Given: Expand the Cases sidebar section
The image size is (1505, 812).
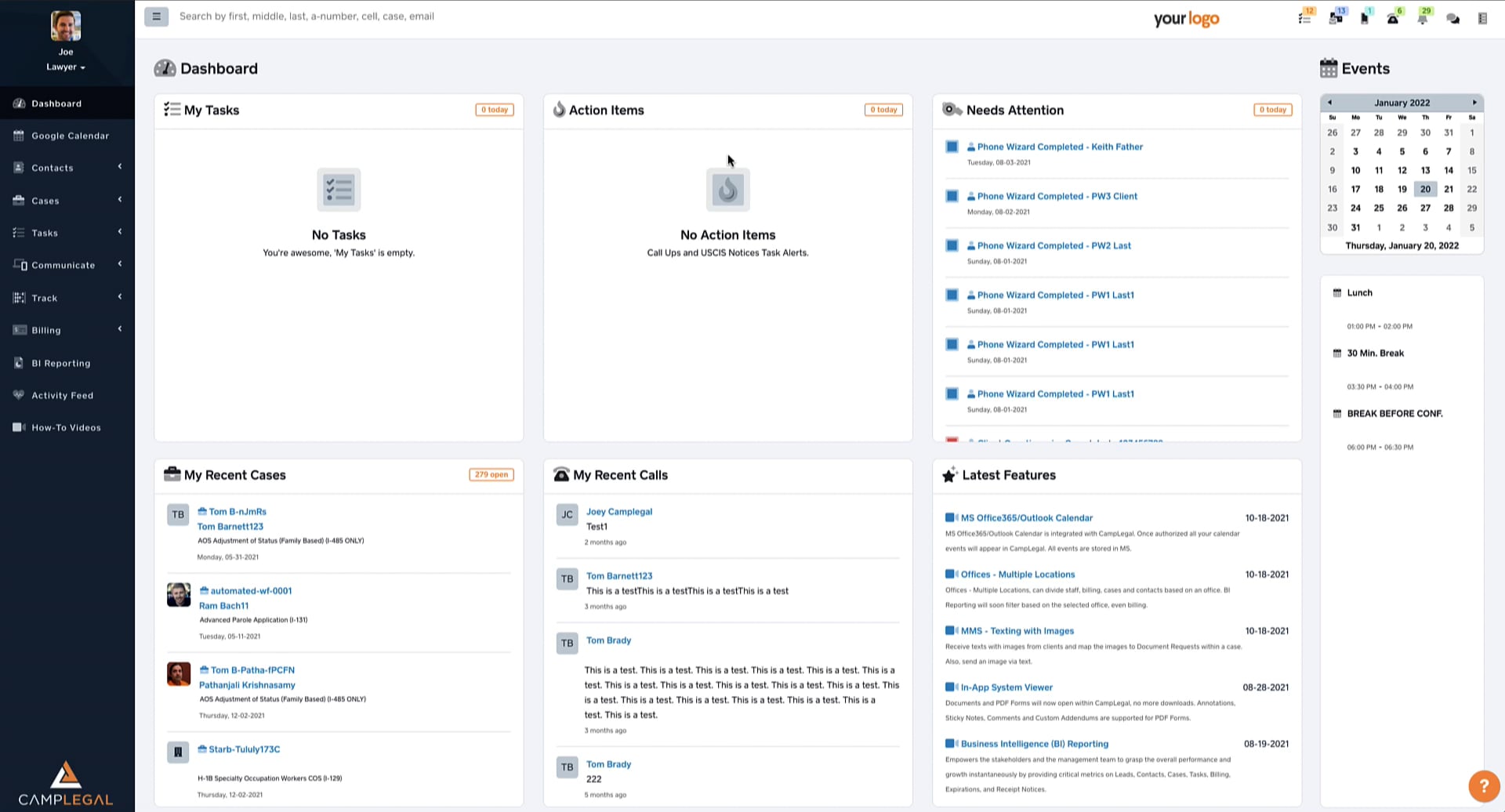Looking at the screenshot, I should tap(45, 201).
